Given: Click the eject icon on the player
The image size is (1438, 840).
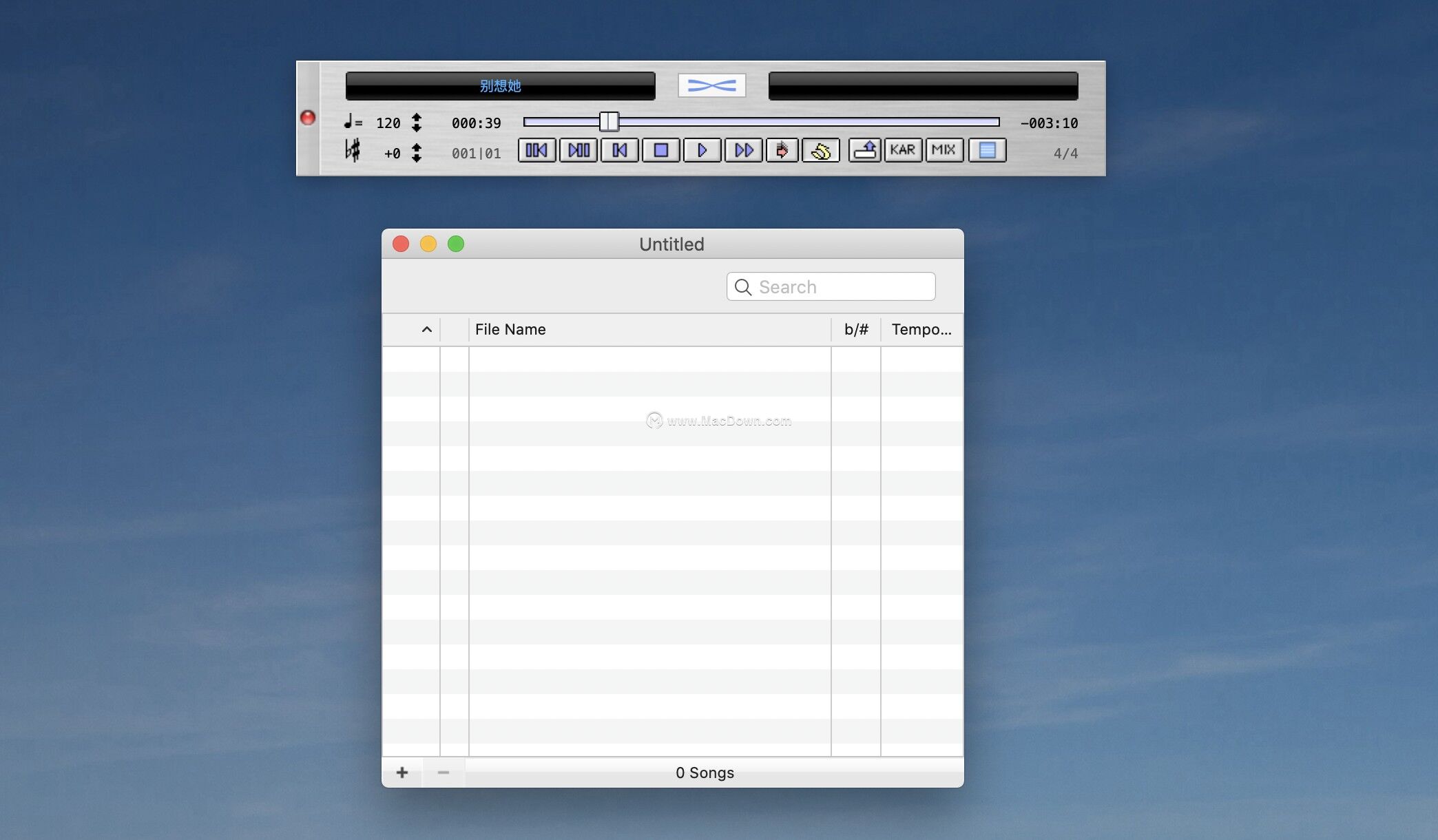Looking at the screenshot, I should [865, 150].
